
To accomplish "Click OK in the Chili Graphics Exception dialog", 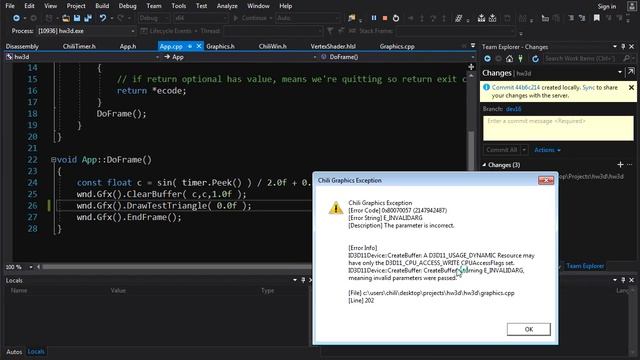I will 529,329.
